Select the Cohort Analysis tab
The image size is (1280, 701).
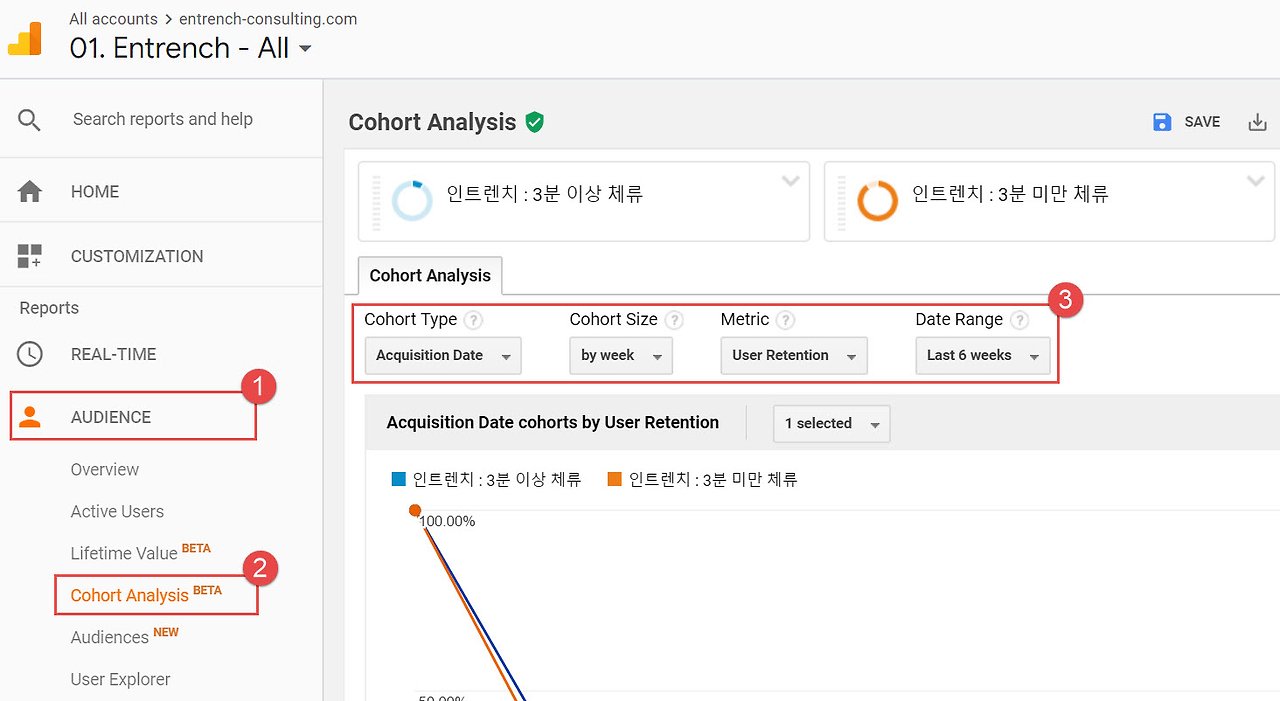tap(430, 276)
